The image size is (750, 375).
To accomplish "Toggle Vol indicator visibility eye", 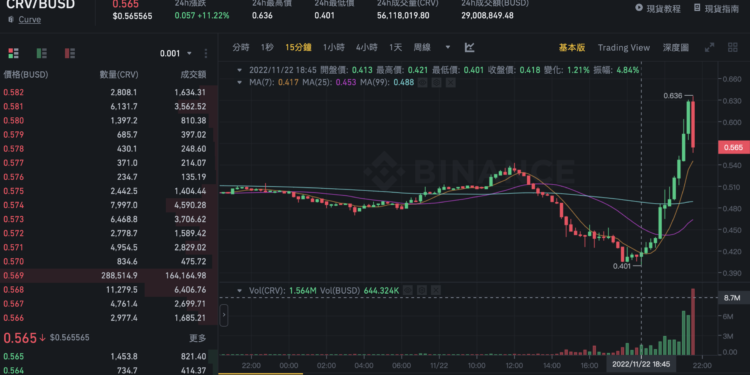I will (407, 290).
